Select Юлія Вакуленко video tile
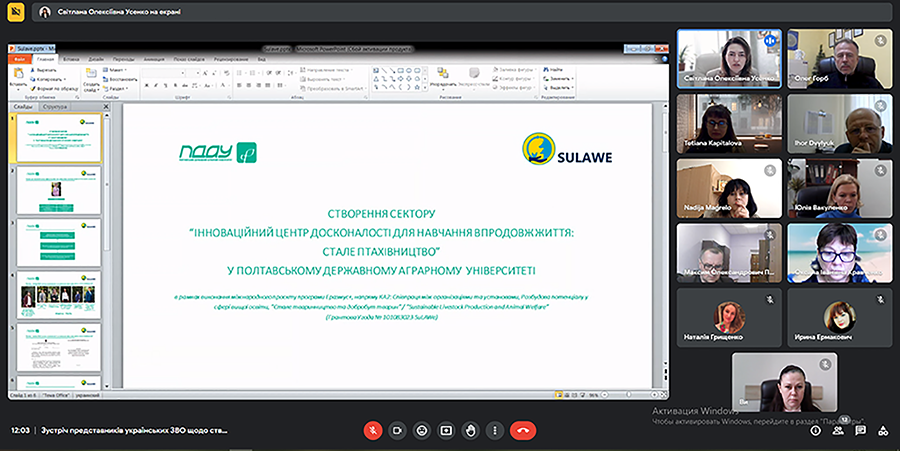The width and height of the screenshot is (900, 451). (840, 188)
